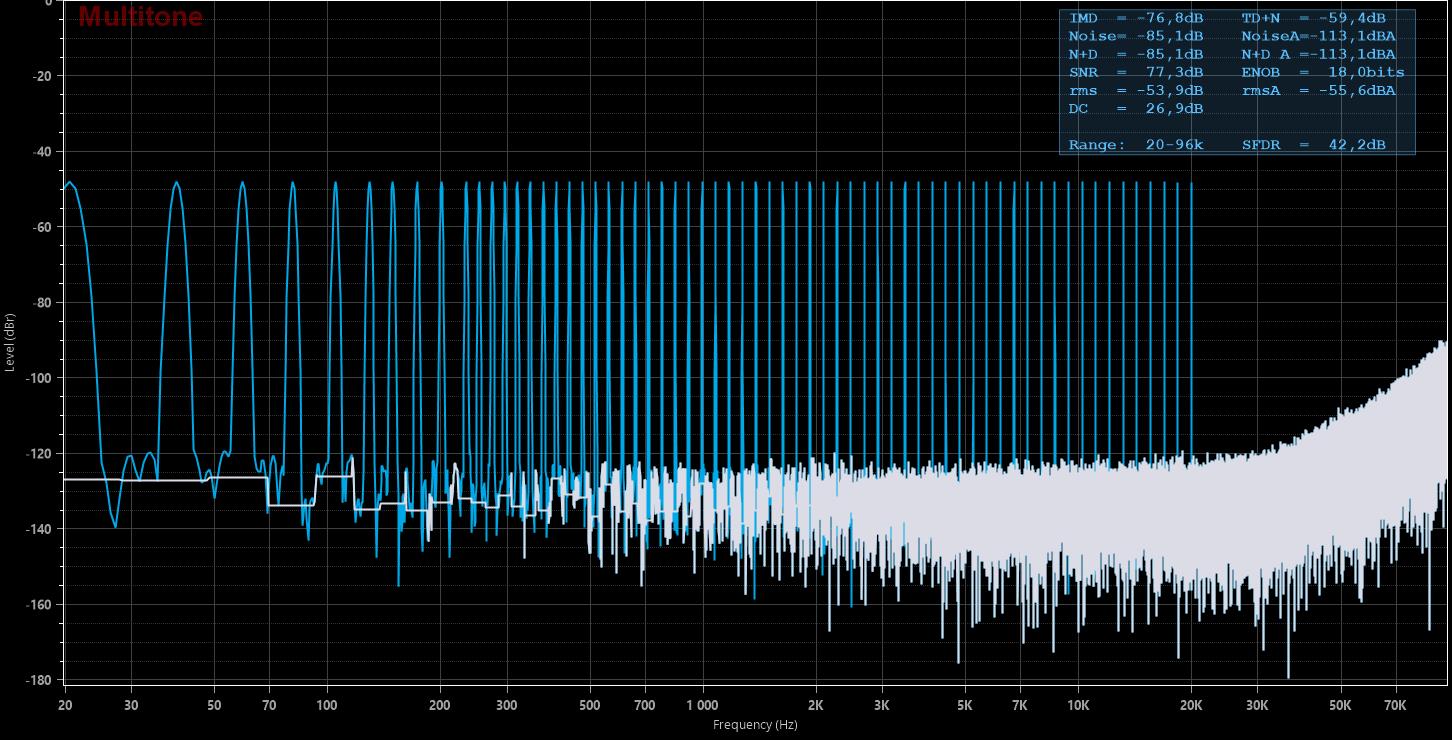Click the 30 Hz frequency axis tick

[x=131, y=705]
